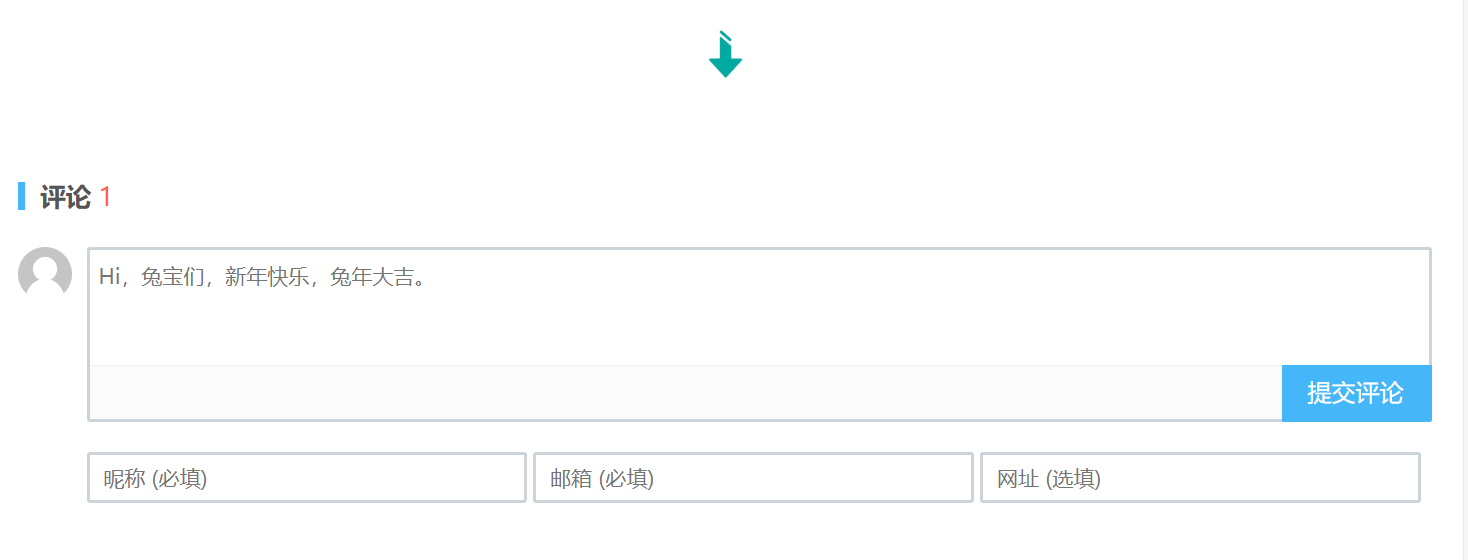Click the teal downward arrow icon
The height and width of the screenshot is (560, 1468).
725,54
